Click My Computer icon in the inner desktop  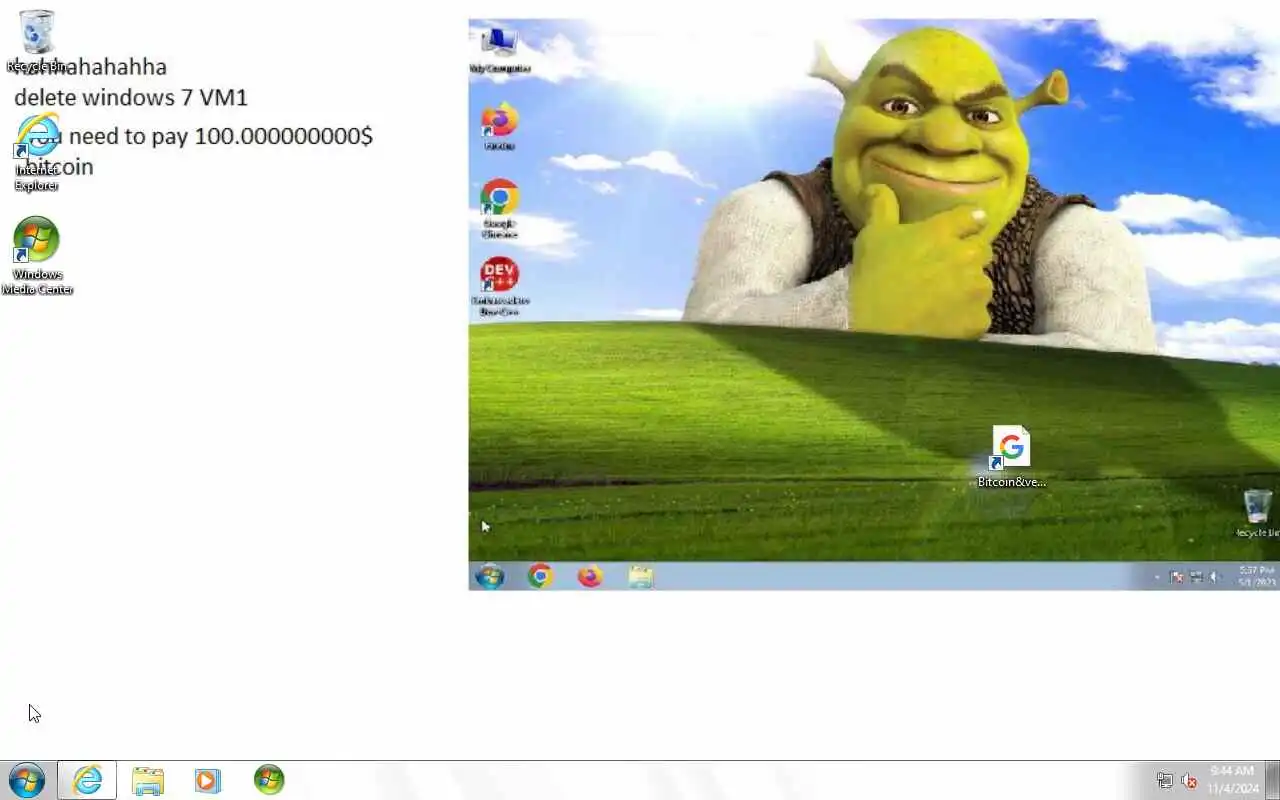499,50
